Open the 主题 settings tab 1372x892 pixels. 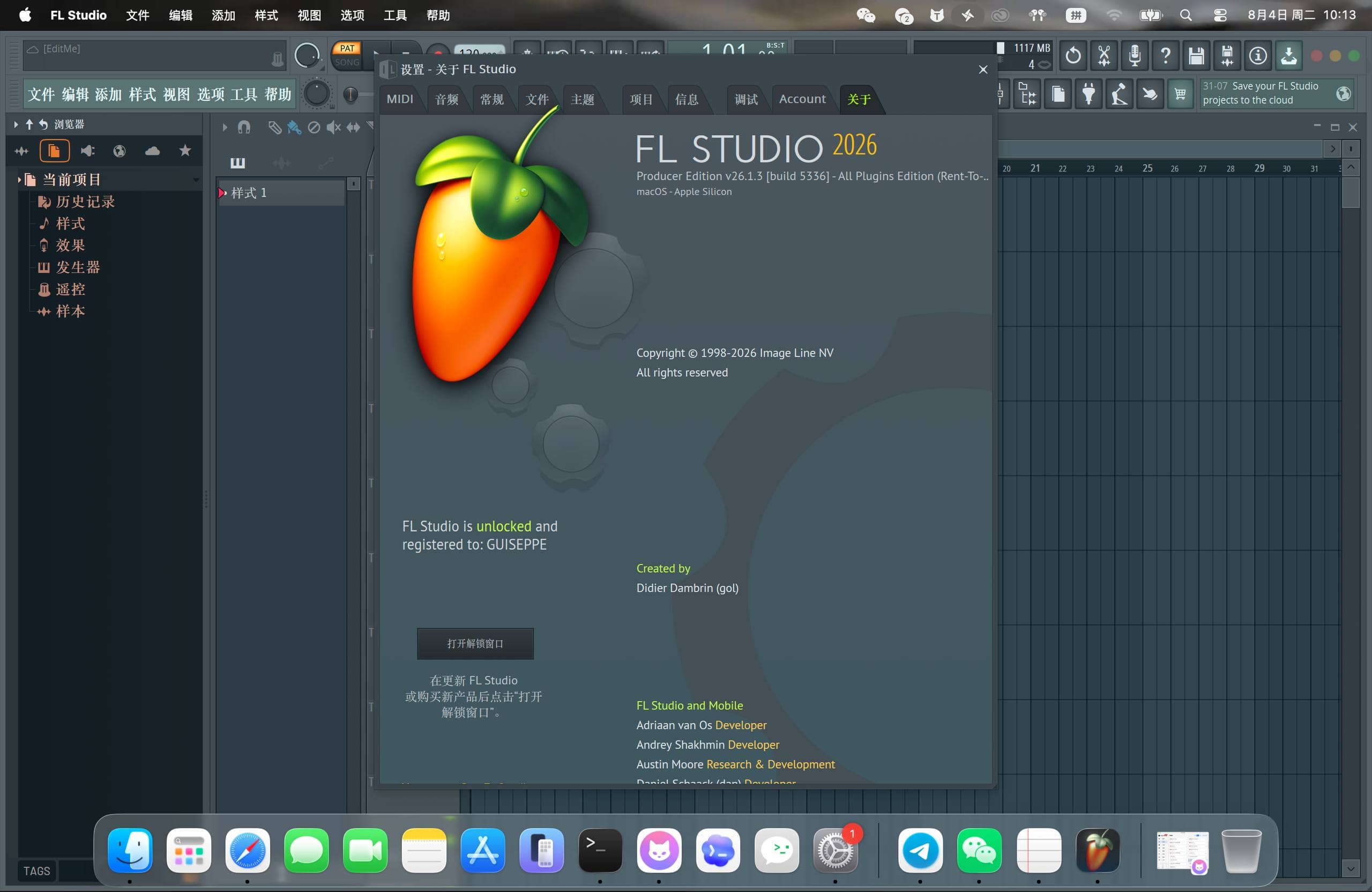point(582,99)
